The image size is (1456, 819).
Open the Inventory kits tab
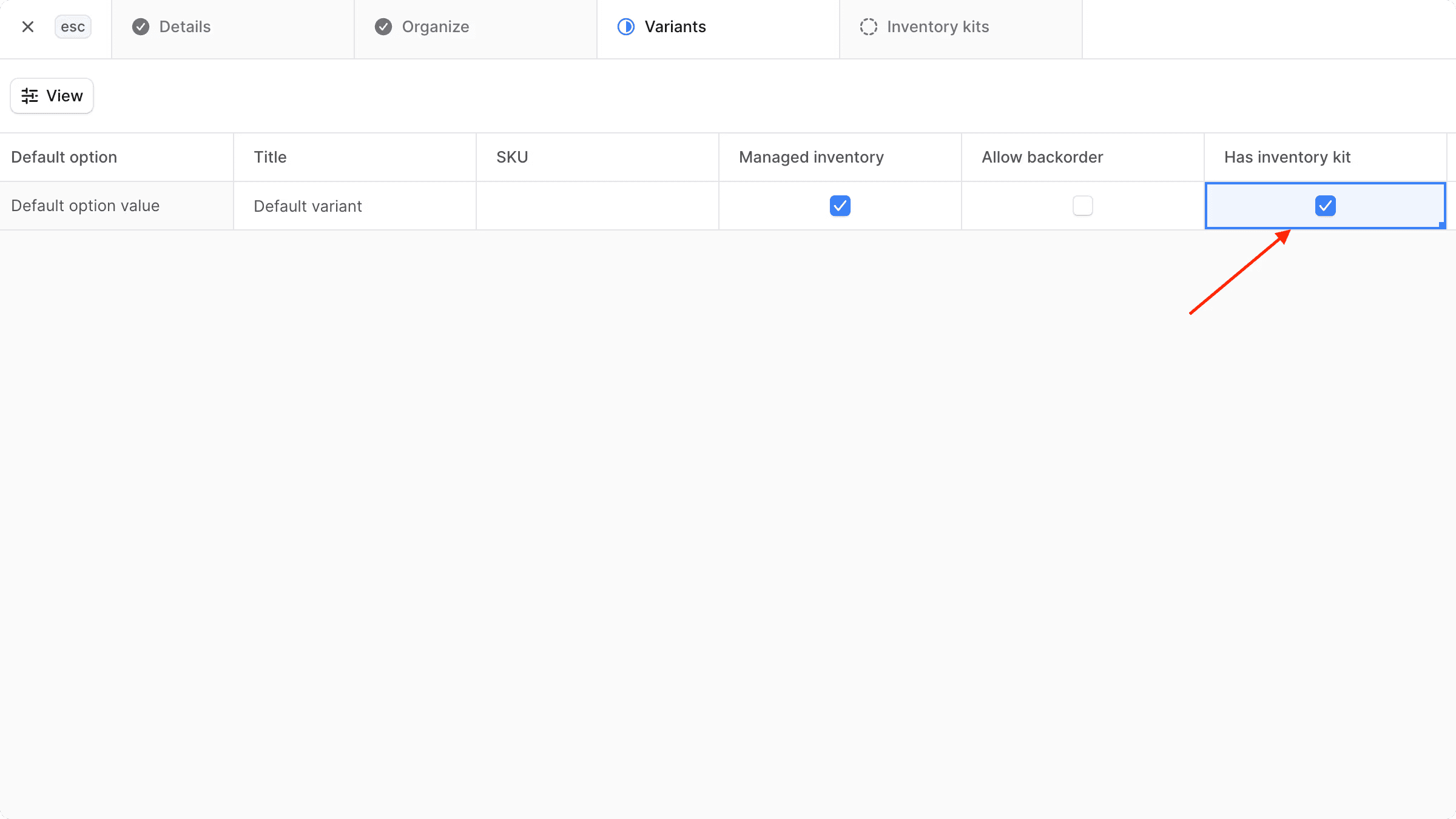pyautogui.click(x=937, y=27)
